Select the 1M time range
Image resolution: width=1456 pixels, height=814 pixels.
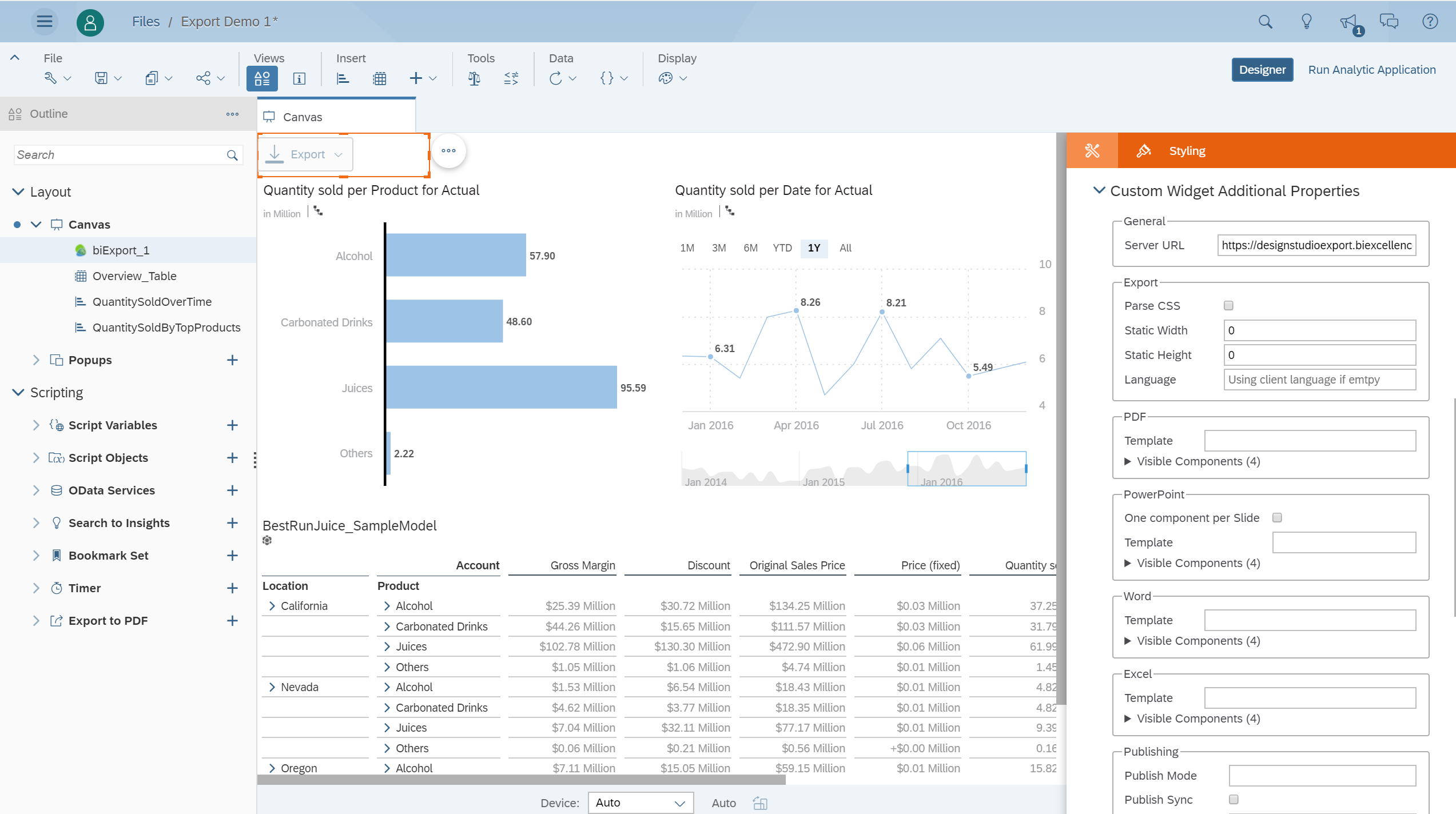point(687,248)
